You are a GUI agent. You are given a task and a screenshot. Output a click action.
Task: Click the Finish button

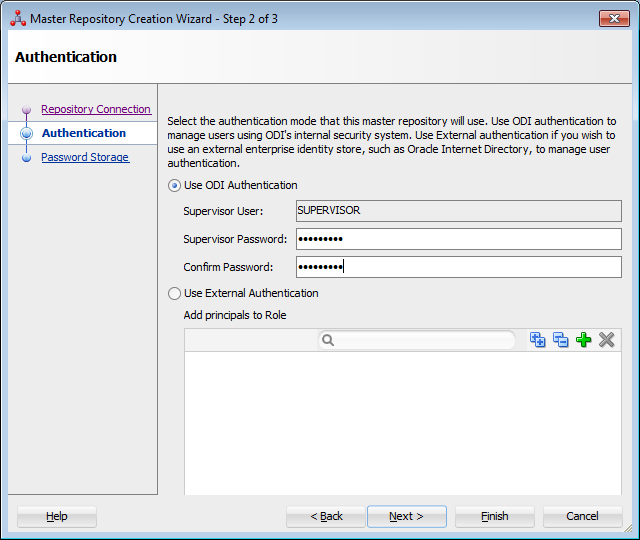[495, 516]
